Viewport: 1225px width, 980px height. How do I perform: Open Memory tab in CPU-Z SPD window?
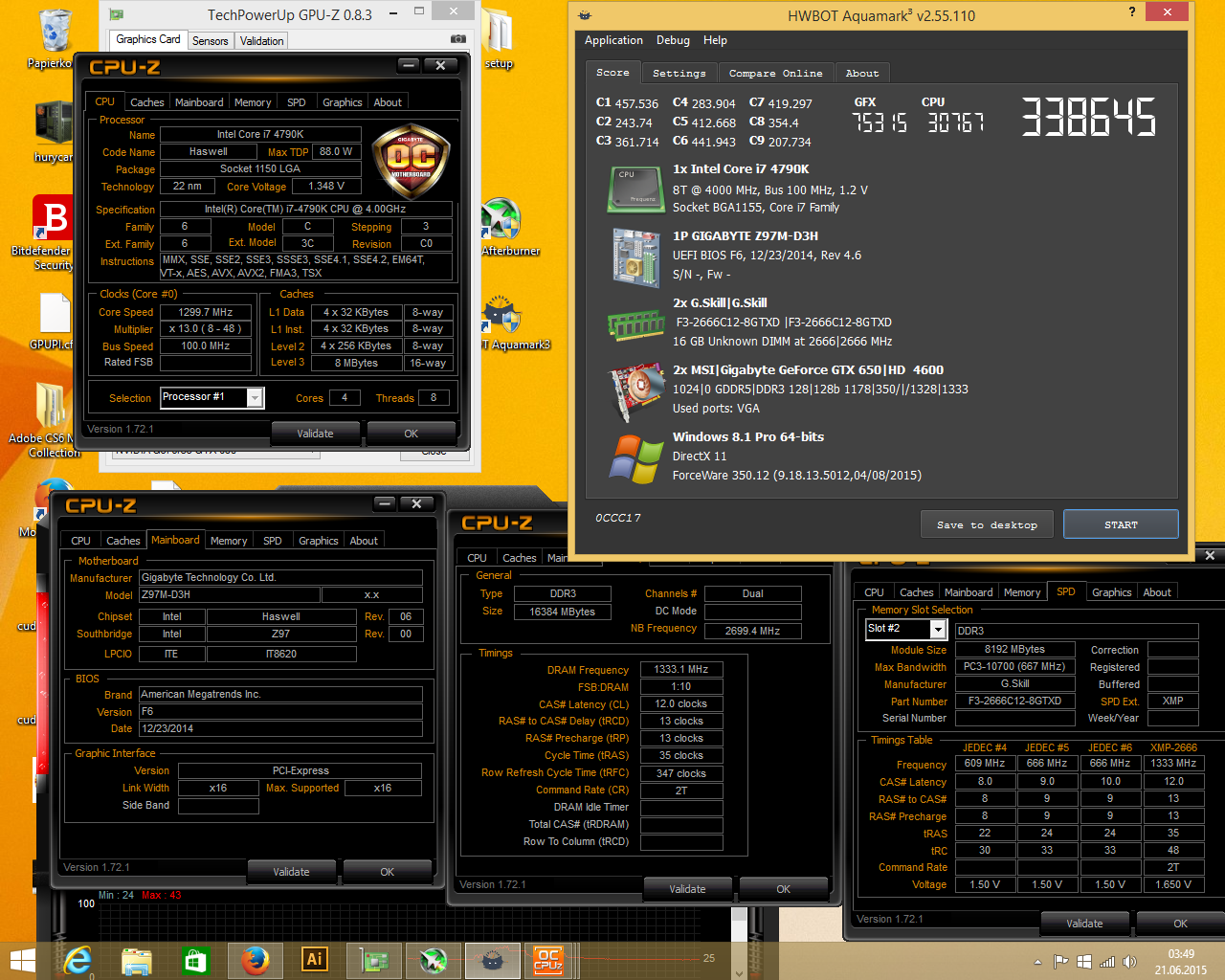click(1022, 592)
